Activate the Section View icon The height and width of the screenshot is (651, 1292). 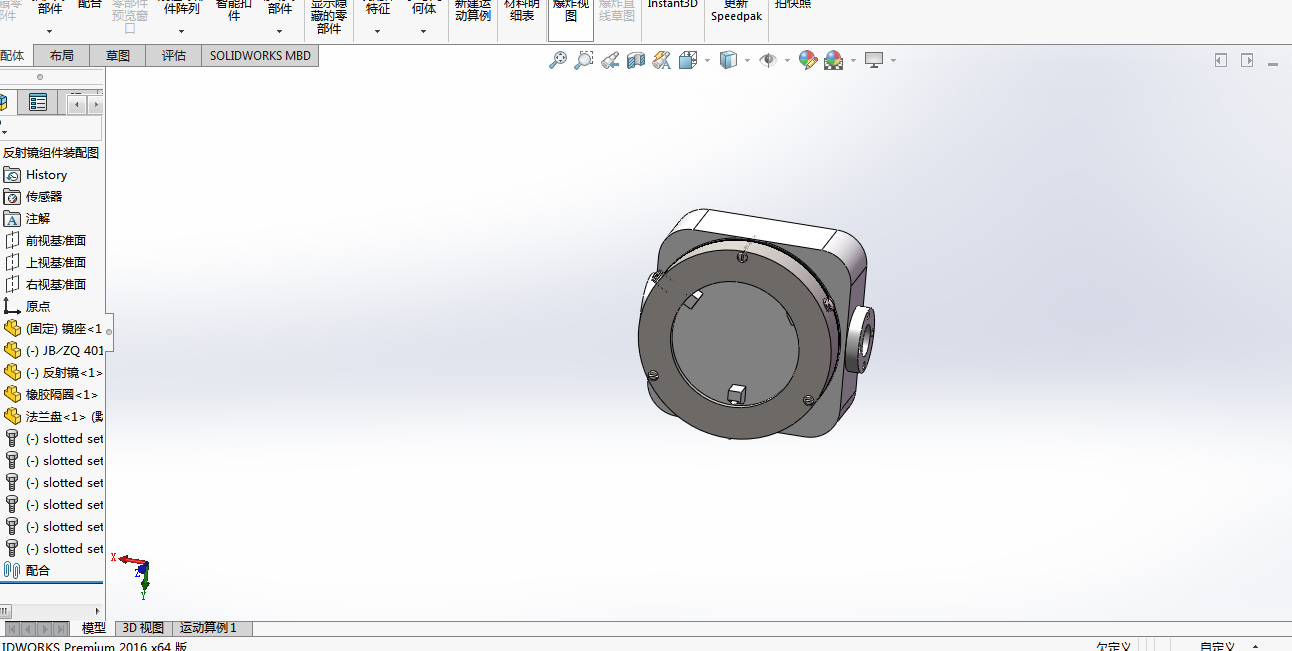636,60
